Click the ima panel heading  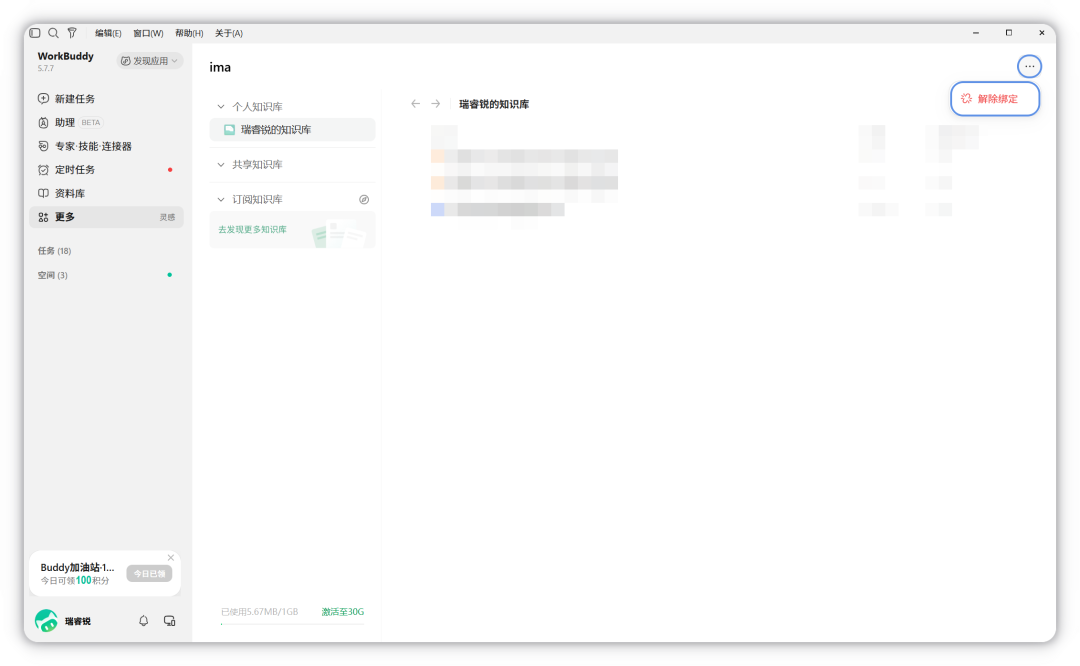click(220, 67)
